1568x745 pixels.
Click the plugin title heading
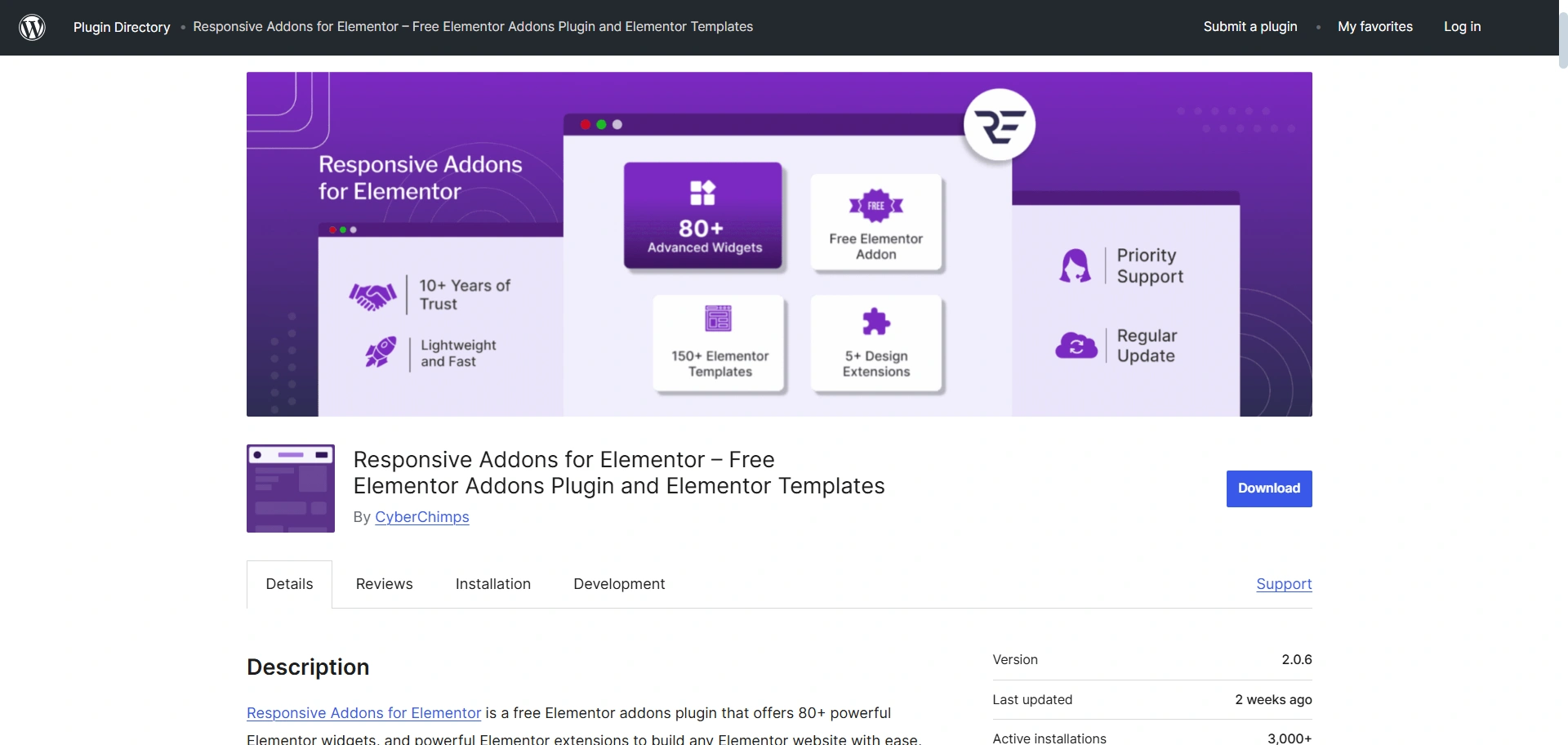[619, 473]
